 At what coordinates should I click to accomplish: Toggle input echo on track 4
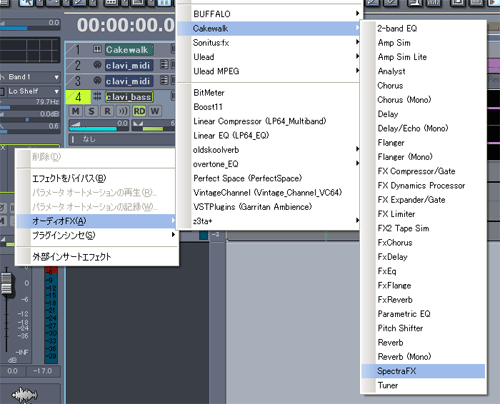[123, 111]
